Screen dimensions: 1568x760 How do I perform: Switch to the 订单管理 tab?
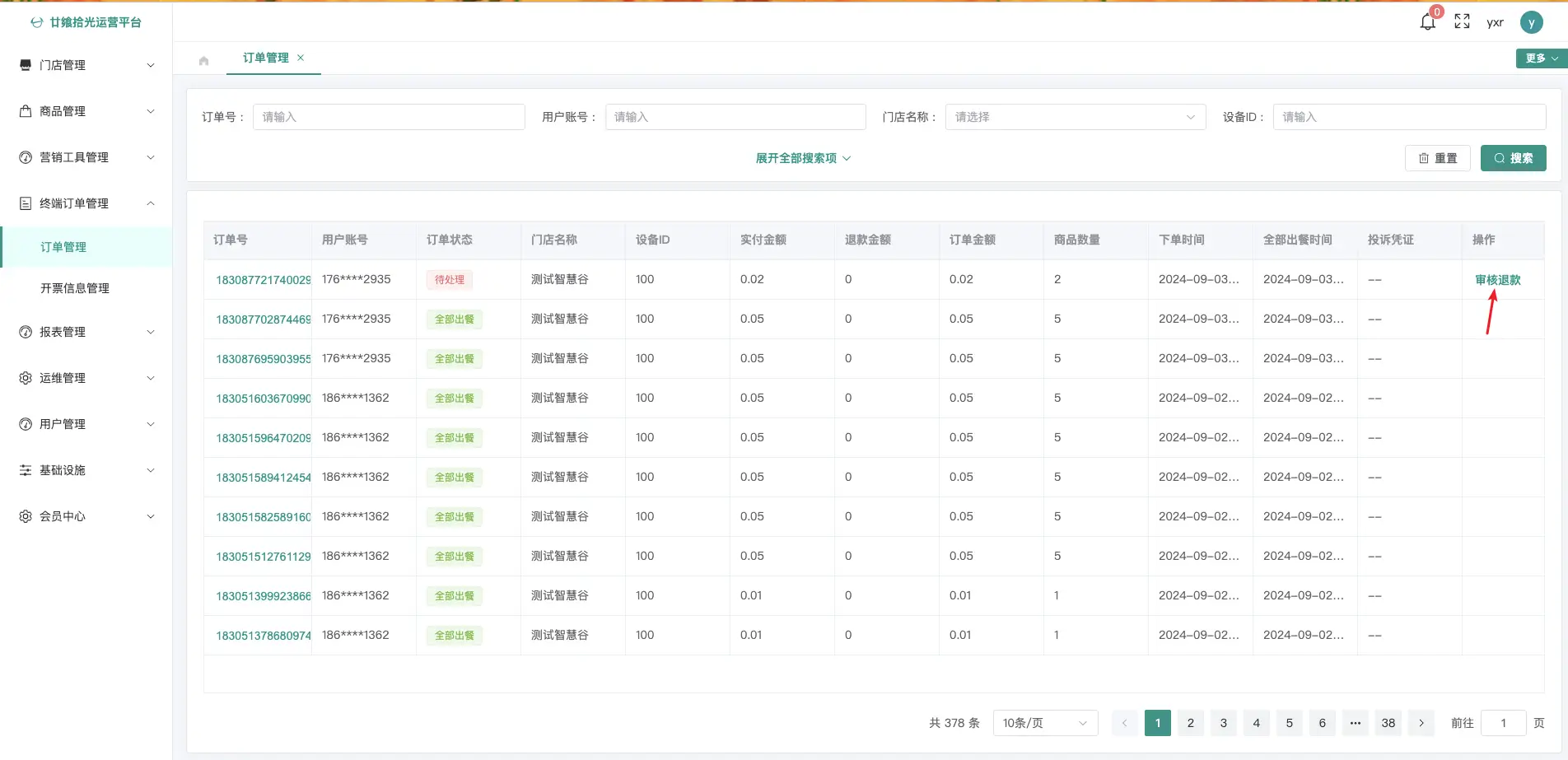pos(266,58)
